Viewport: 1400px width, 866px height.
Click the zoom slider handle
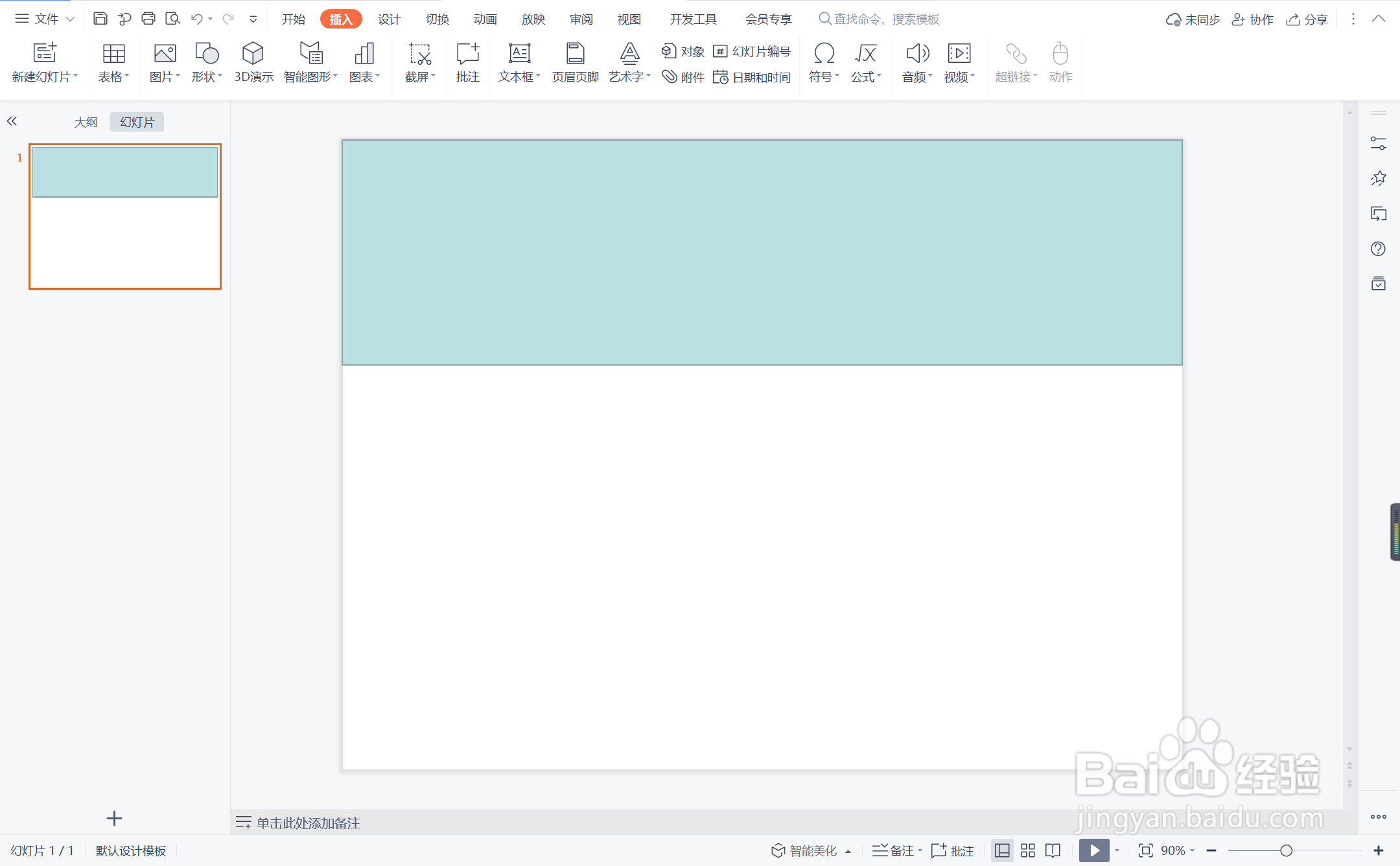tap(1286, 850)
